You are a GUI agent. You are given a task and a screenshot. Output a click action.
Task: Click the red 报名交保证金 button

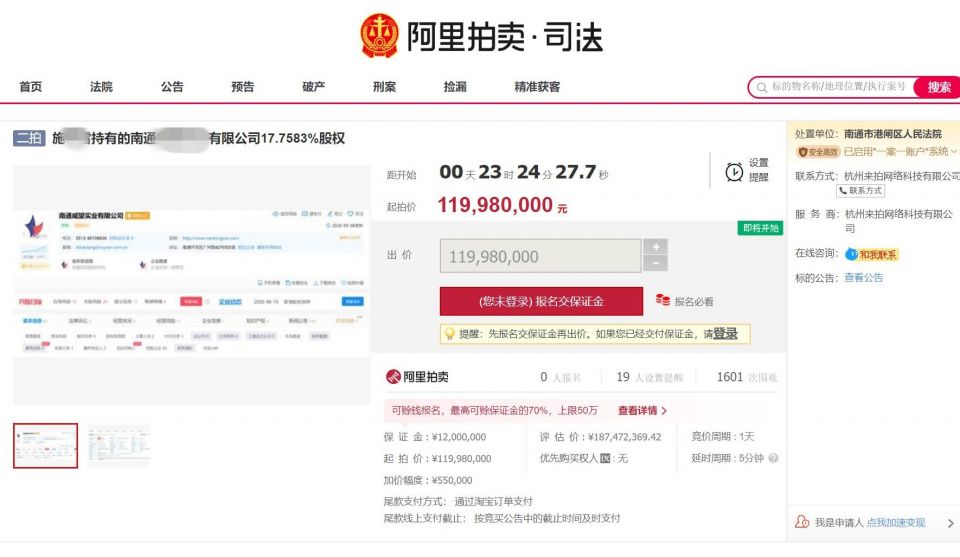(x=541, y=301)
